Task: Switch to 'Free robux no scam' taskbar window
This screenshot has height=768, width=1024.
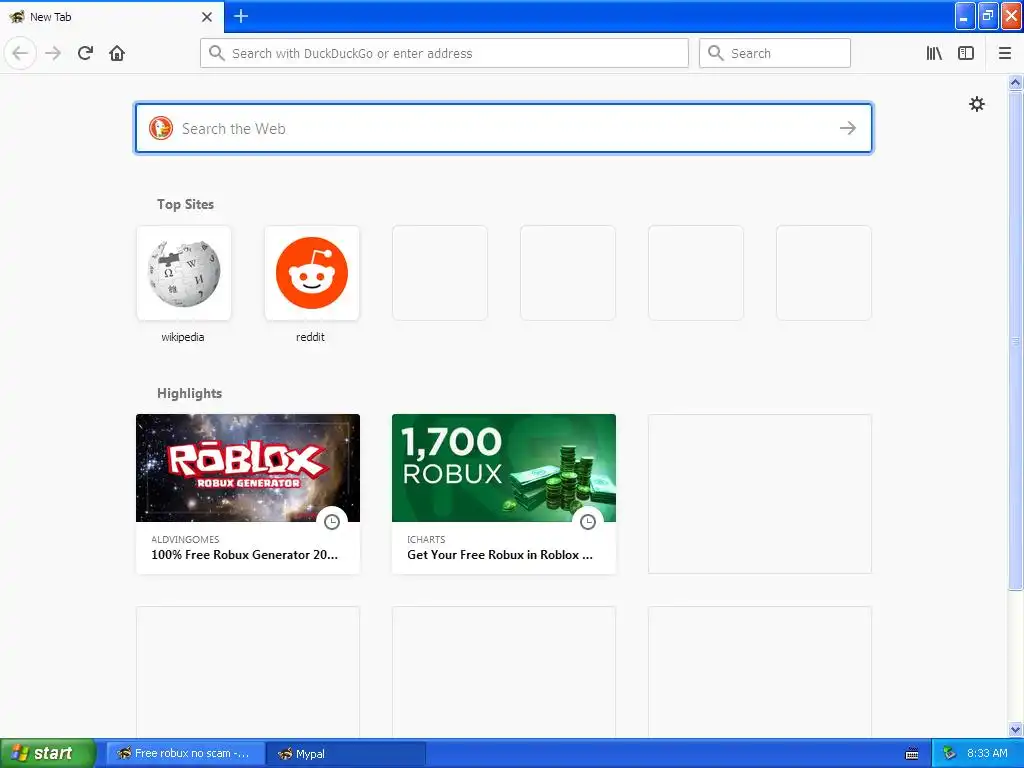Action: click(185, 754)
